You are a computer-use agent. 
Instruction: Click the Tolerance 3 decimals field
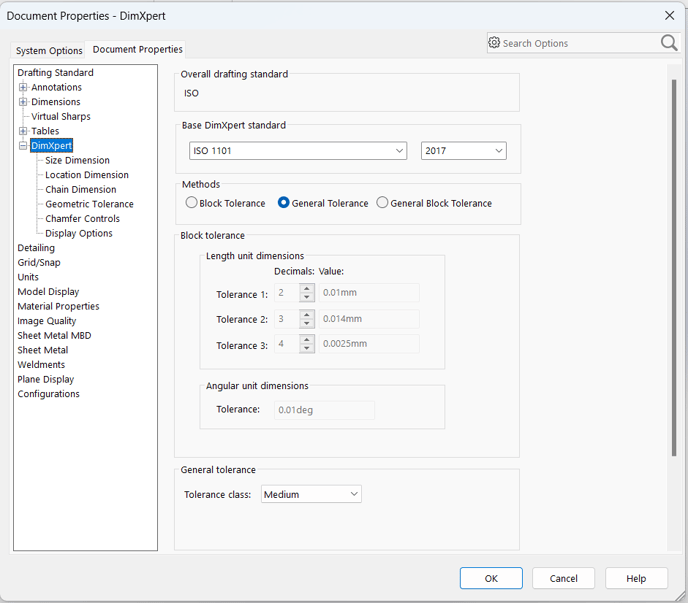pyautogui.click(x=287, y=344)
